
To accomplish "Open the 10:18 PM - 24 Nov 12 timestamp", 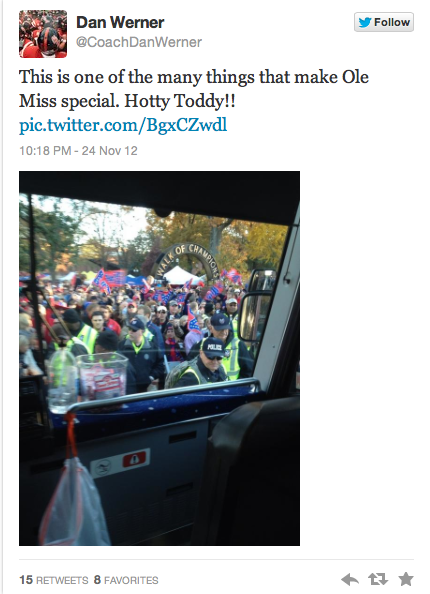I will [78, 151].
